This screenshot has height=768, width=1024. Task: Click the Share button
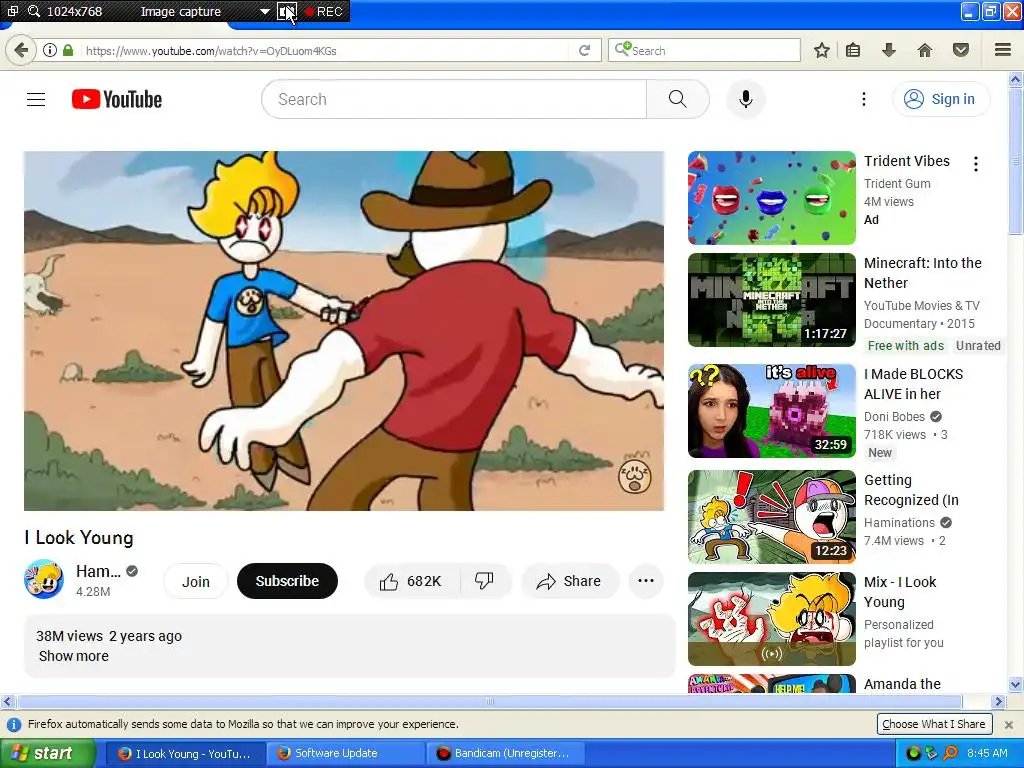tap(569, 581)
